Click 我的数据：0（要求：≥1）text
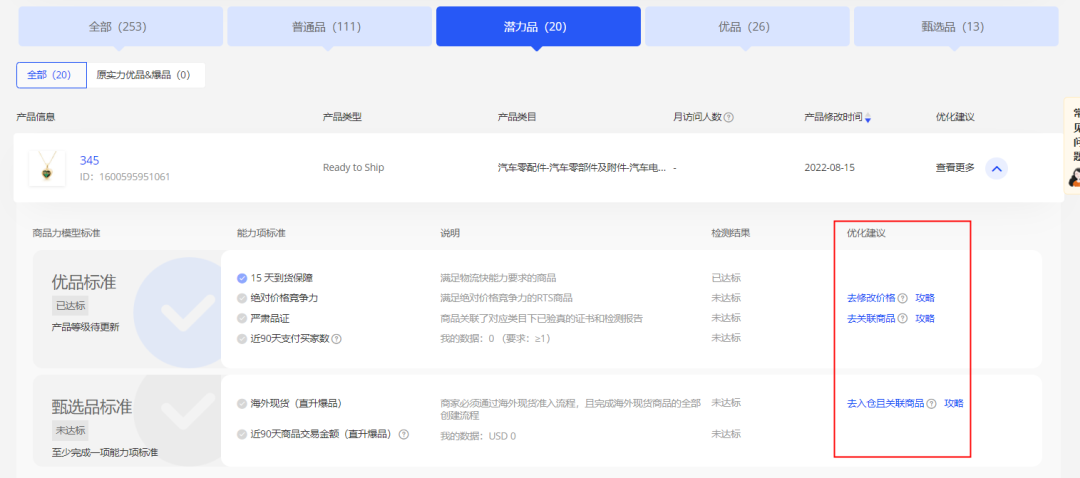 [x=495, y=339]
